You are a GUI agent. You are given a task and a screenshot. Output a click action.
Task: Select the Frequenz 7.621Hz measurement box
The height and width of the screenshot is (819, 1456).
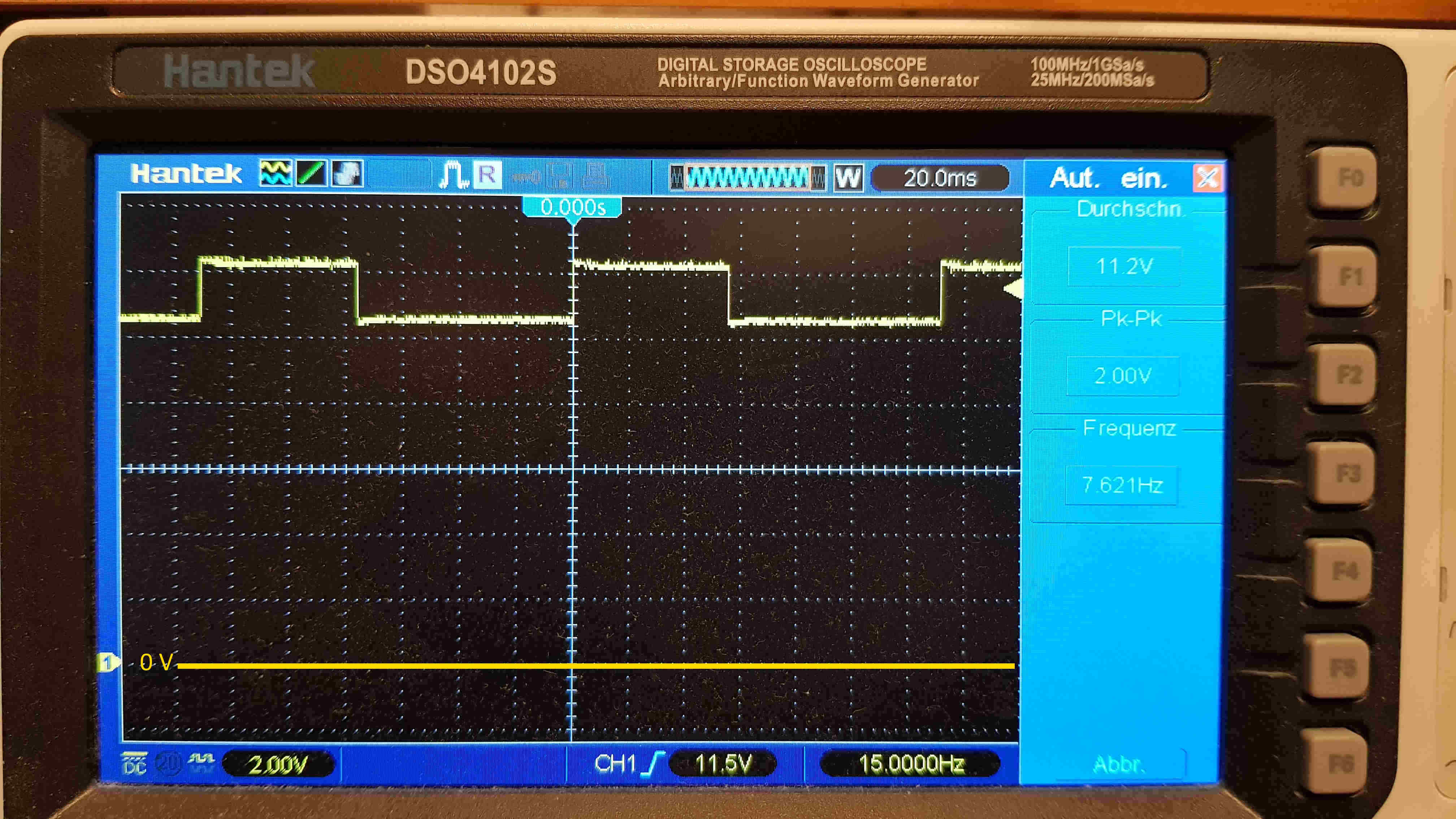1121,485
